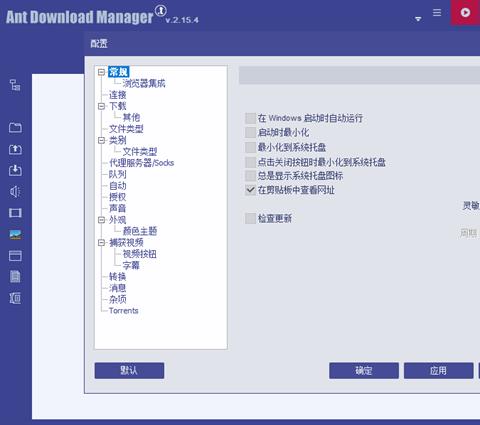This screenshot has height=425, width=480.
Task: Click the archive file icon at sidebar bottom
Action: pyautogui.click(x=15, y=298)
